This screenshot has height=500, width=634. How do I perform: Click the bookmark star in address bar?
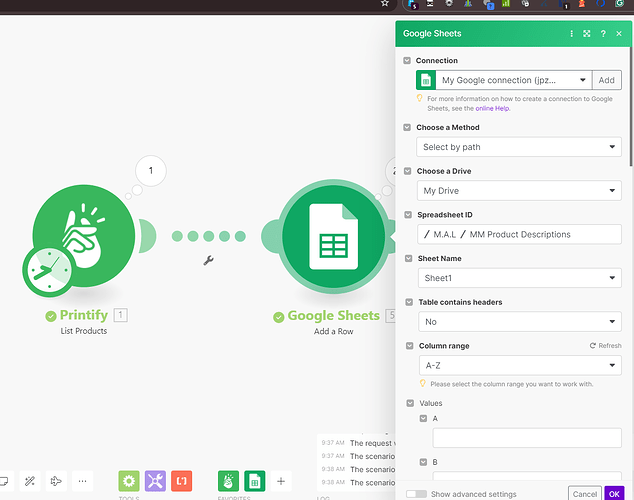[385, 3]
